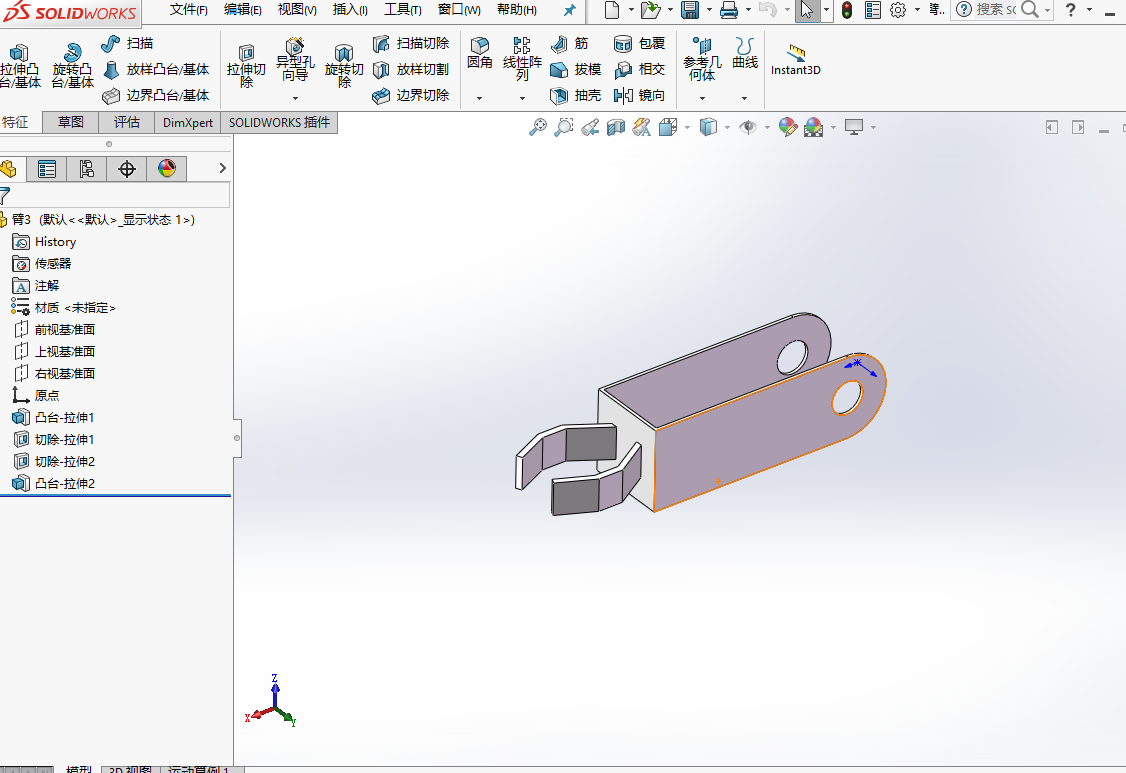Choose the Lofted Cut (放样切割) tool
The image size is (1126, 773).
(411, 70)
